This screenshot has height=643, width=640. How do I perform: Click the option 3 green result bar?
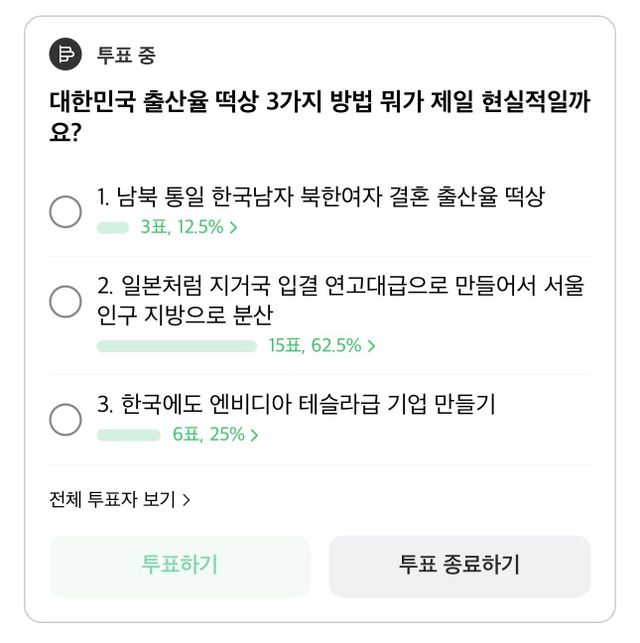(129, 435)
